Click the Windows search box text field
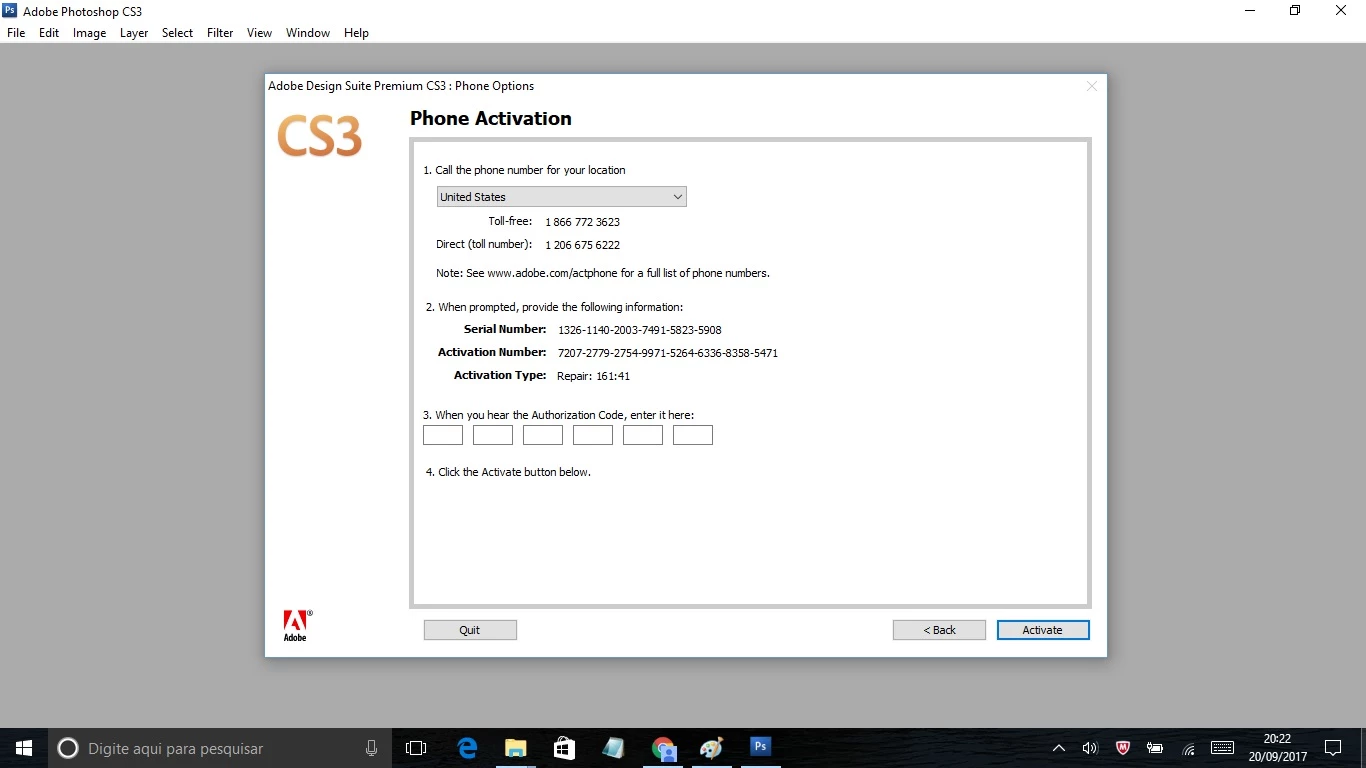 pyautogui.click(x=220, y=748)
